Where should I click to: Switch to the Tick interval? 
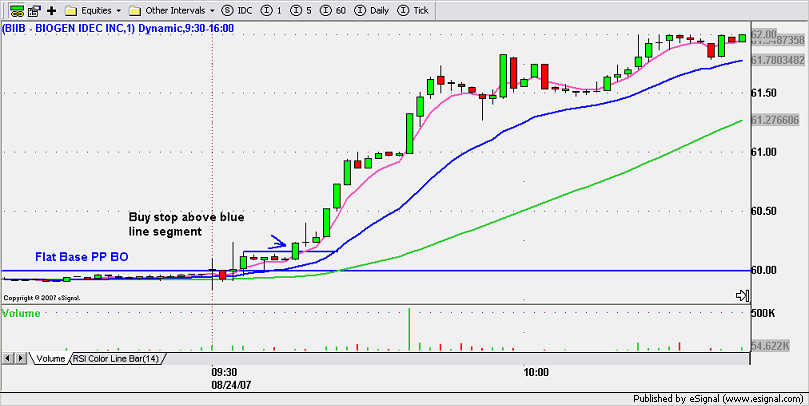pos(413,10)
